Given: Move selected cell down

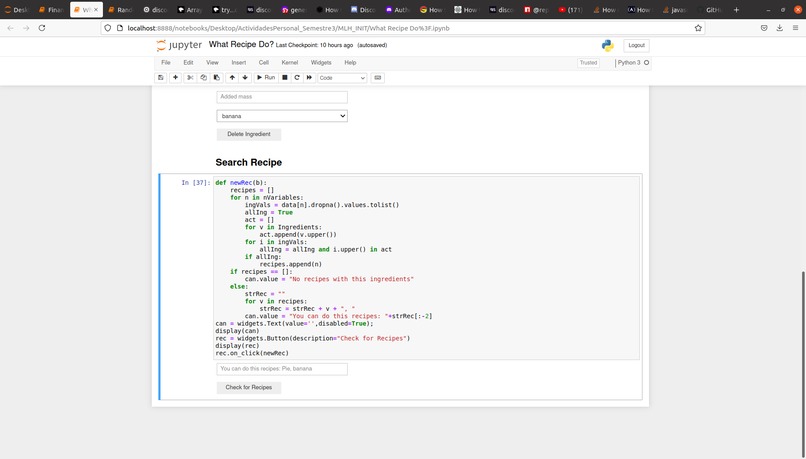Looking at the screenshot, I should [245, 78].
